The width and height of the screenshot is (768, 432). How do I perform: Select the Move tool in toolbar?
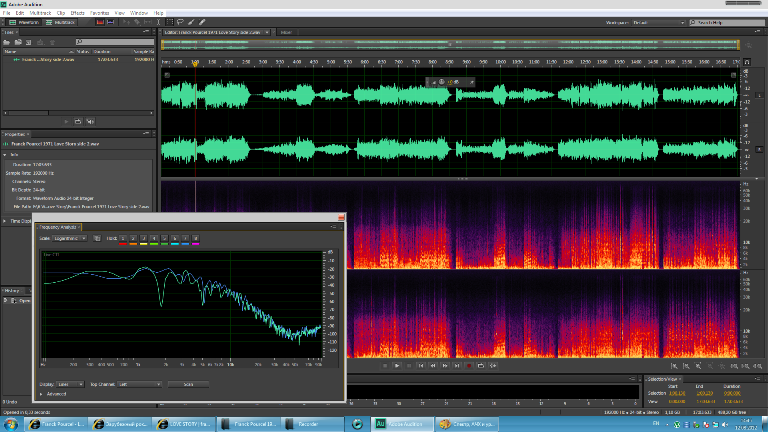coord(126,22)
